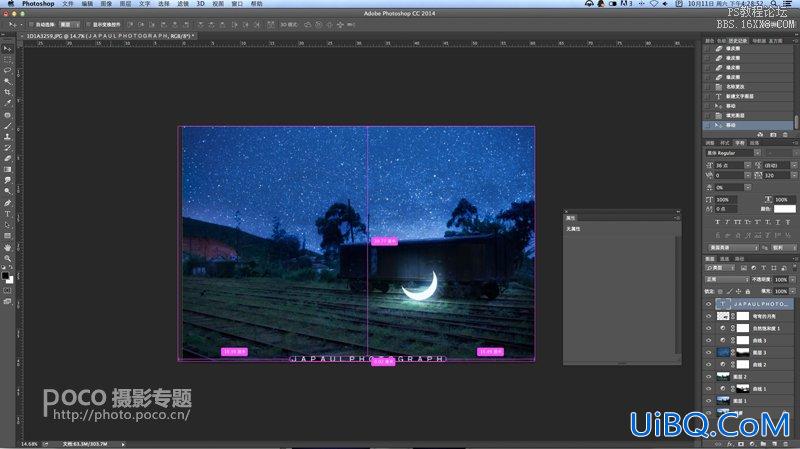
Task: Hide the 图层 3 layer
Action: 708,353
